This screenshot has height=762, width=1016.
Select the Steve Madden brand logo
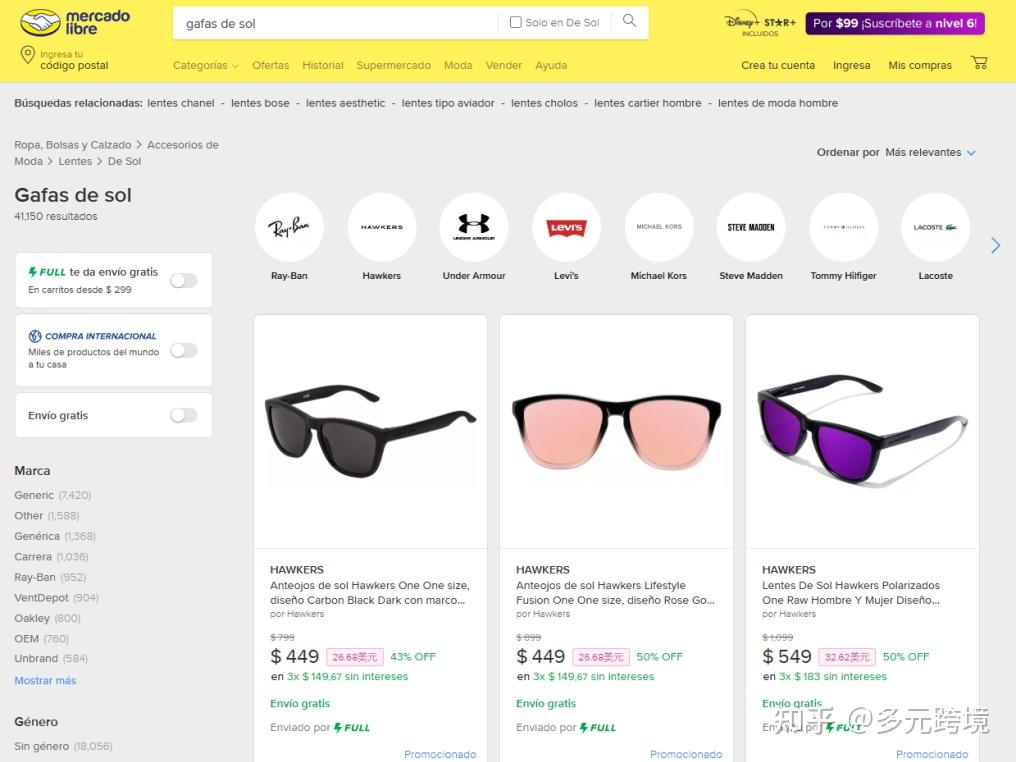point(751,227)
